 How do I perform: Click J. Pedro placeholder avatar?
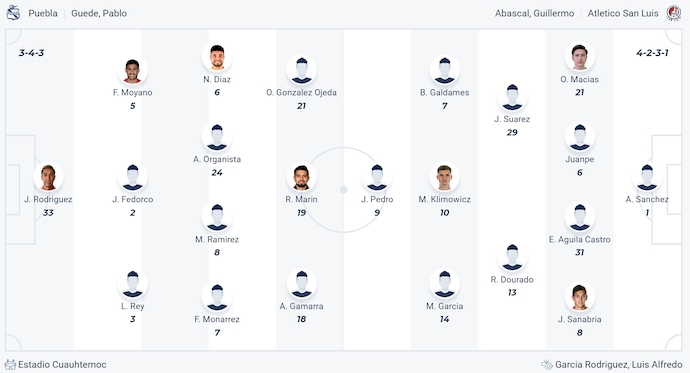[x=377, y=177]
